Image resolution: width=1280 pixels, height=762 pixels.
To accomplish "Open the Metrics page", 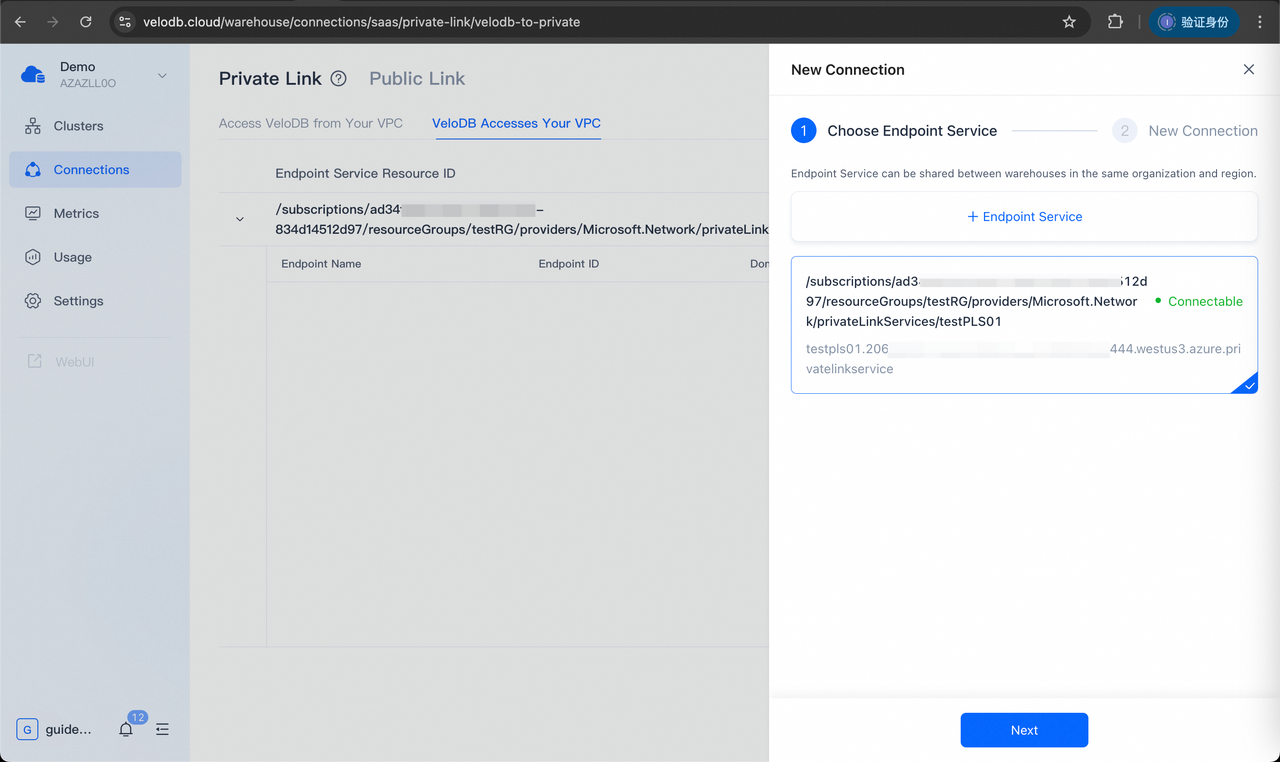I will pos(74,213).
